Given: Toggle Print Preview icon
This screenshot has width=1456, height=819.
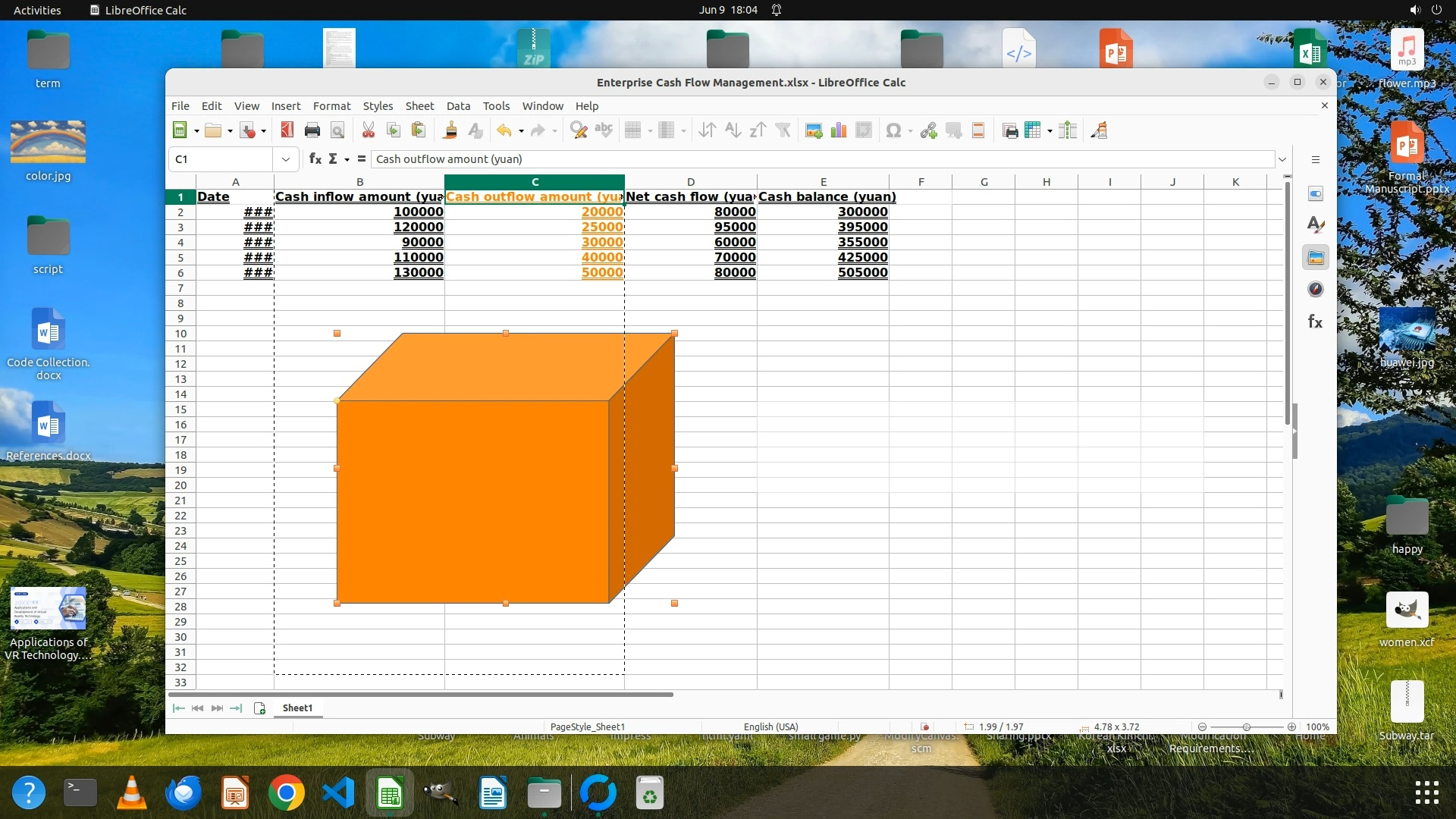Looking at the screenshot, I should point(337,130).
